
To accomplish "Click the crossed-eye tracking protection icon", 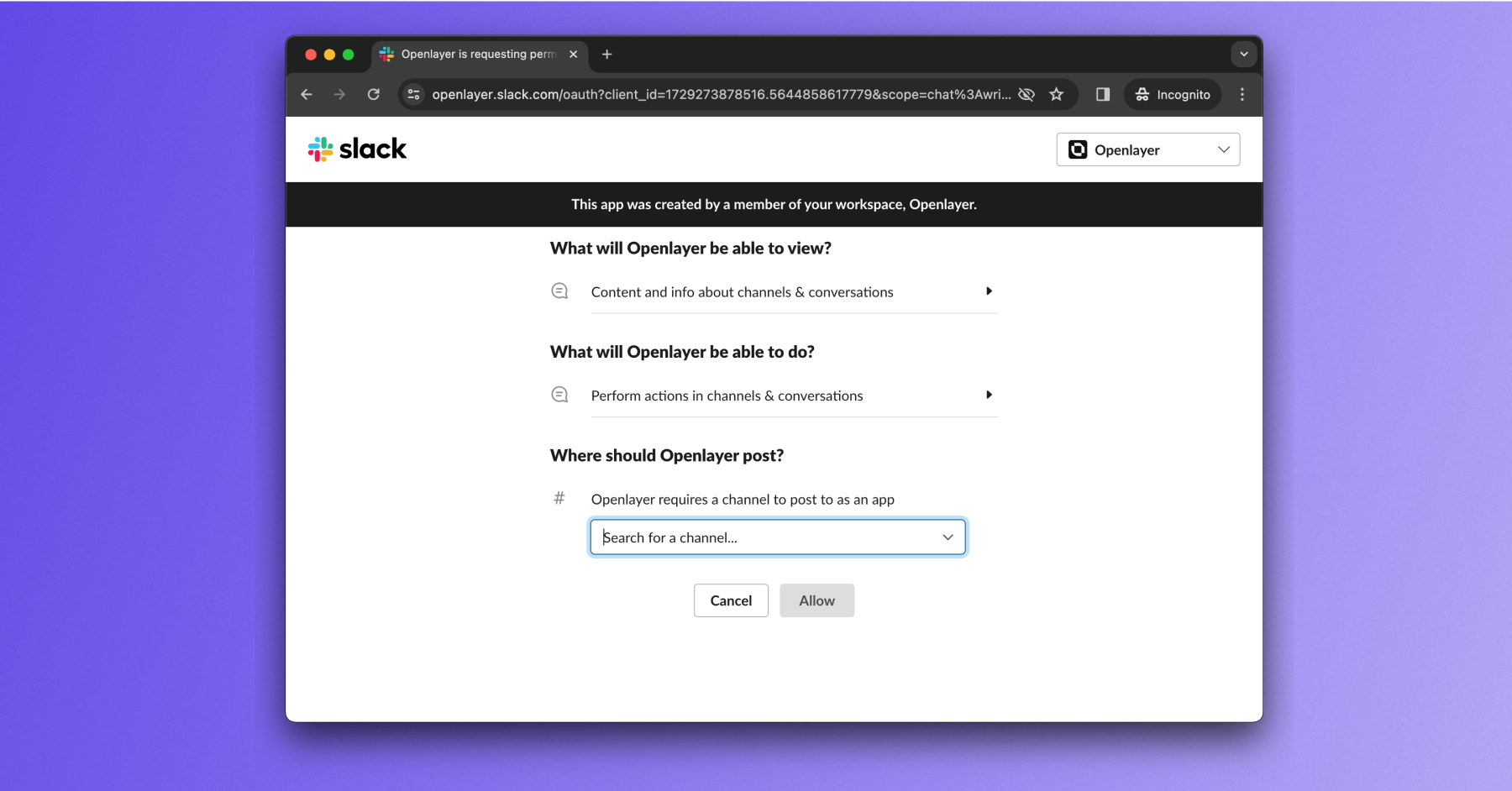I will coord(1026,95).
